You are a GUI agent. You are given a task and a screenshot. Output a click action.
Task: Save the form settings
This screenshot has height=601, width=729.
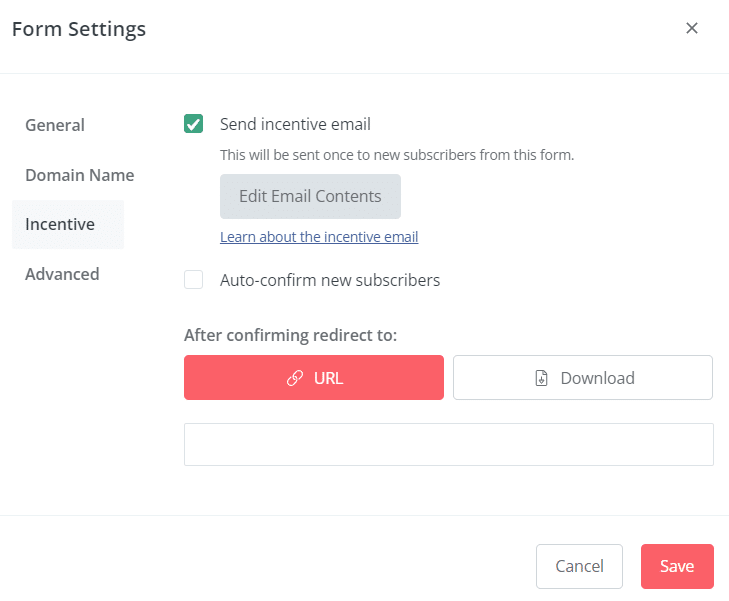677,566
